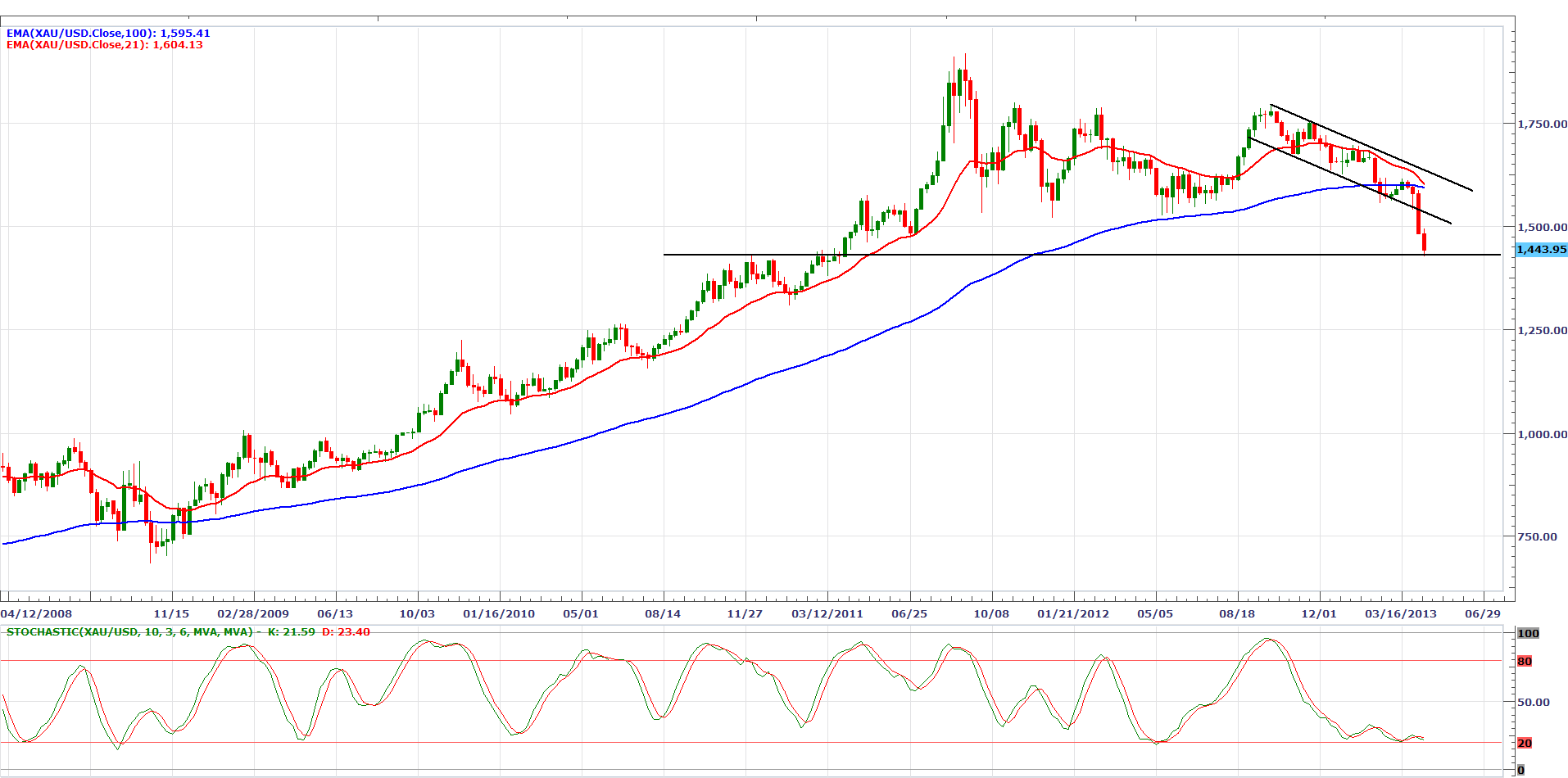1568x778 pixels.
Task: Click the current price tag 1,443.95
Action: click(1541, 250)
